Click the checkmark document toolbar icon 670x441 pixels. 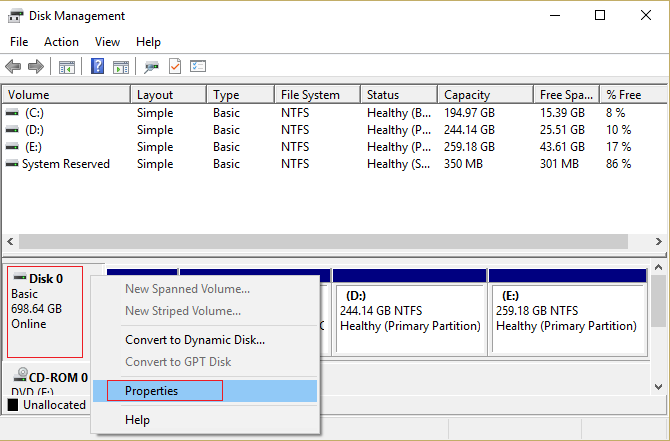coord(175,66)
